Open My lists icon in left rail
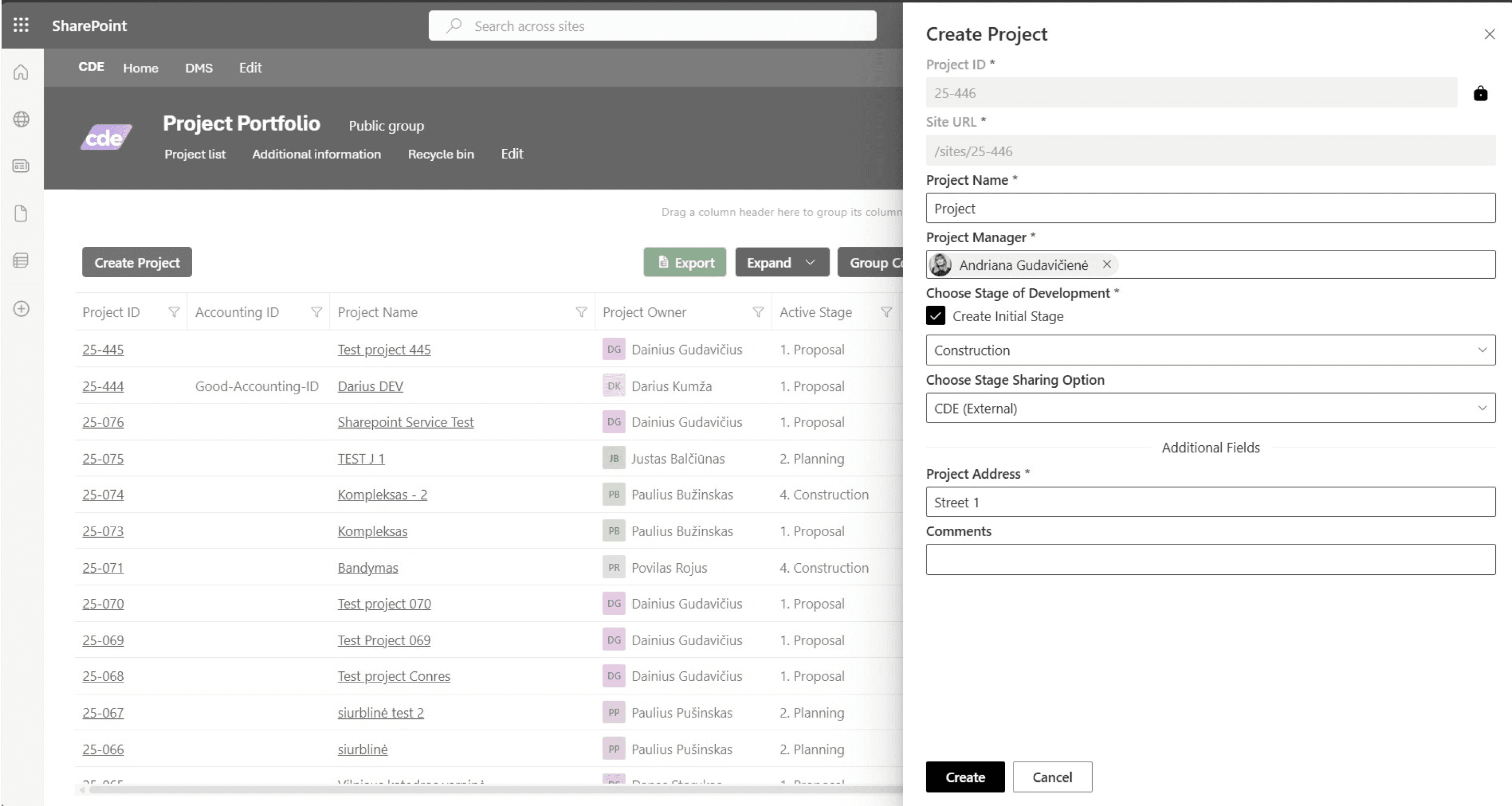 coord(21,260)
